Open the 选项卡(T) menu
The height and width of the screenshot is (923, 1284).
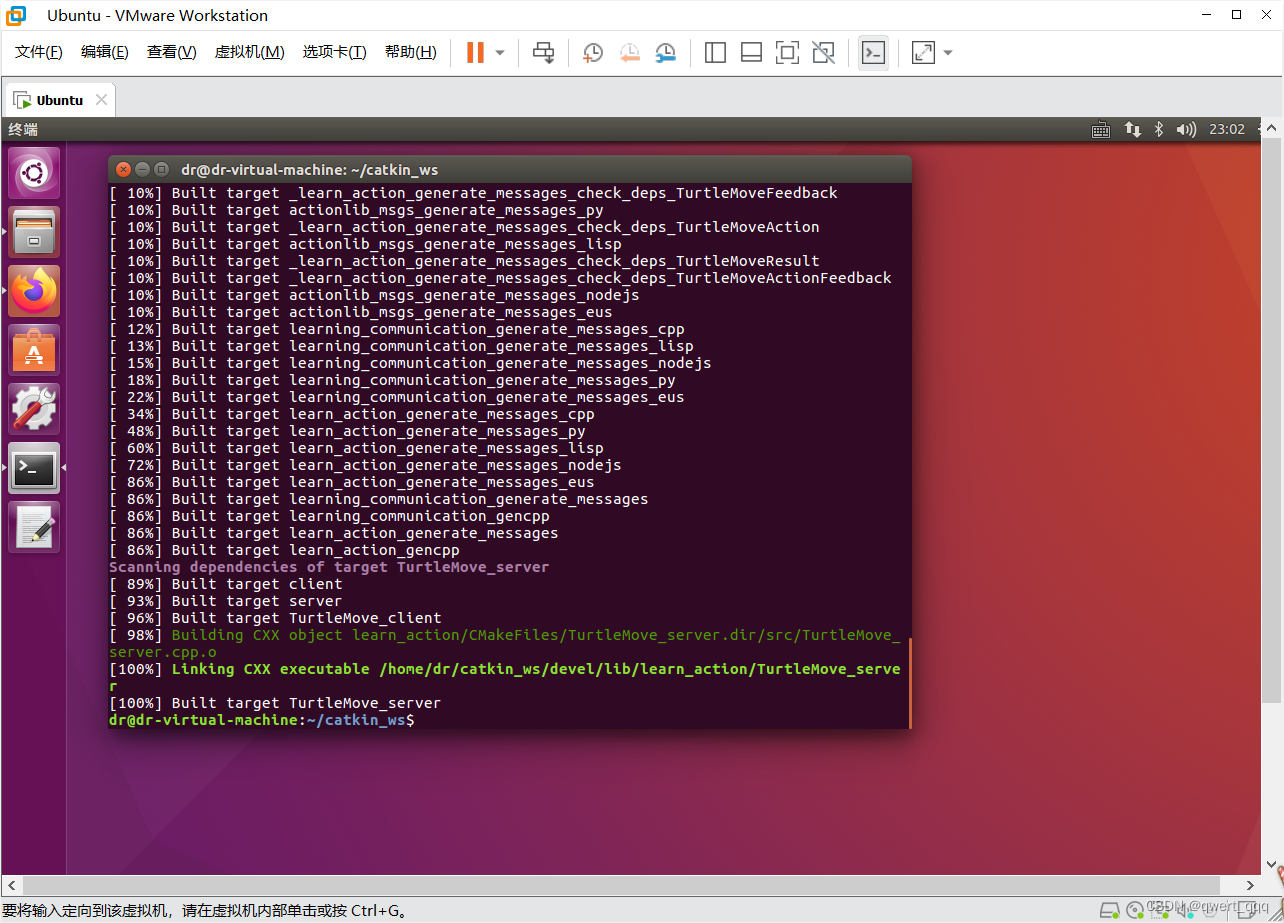click(x=334, y=52)
